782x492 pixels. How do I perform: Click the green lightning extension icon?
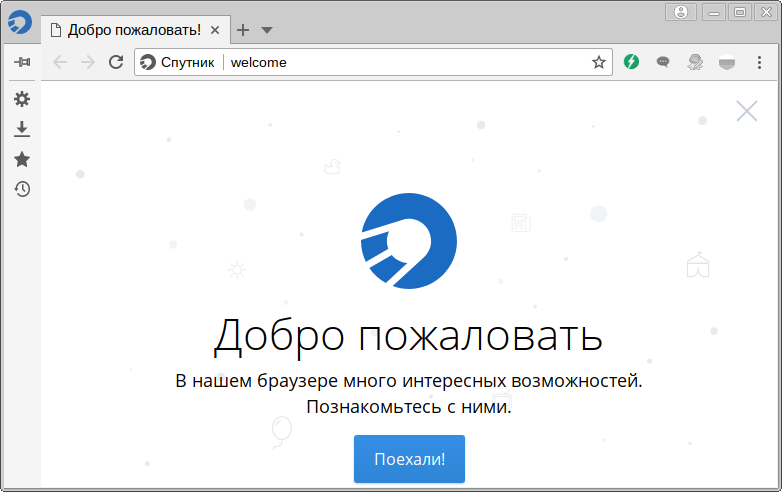pyautogui.click(x=631, y=62)
